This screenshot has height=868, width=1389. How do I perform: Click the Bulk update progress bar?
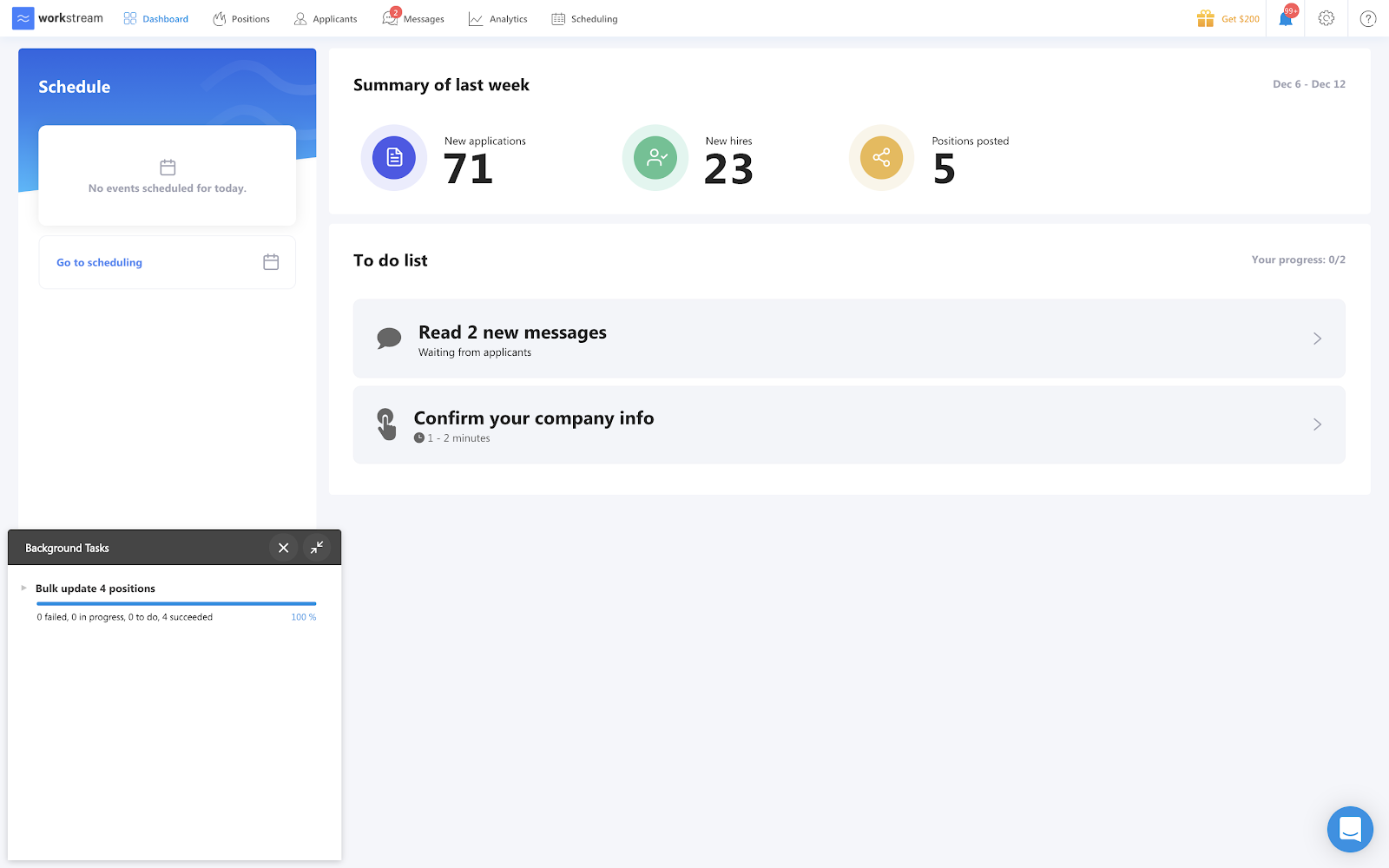[x=176, y=603]
